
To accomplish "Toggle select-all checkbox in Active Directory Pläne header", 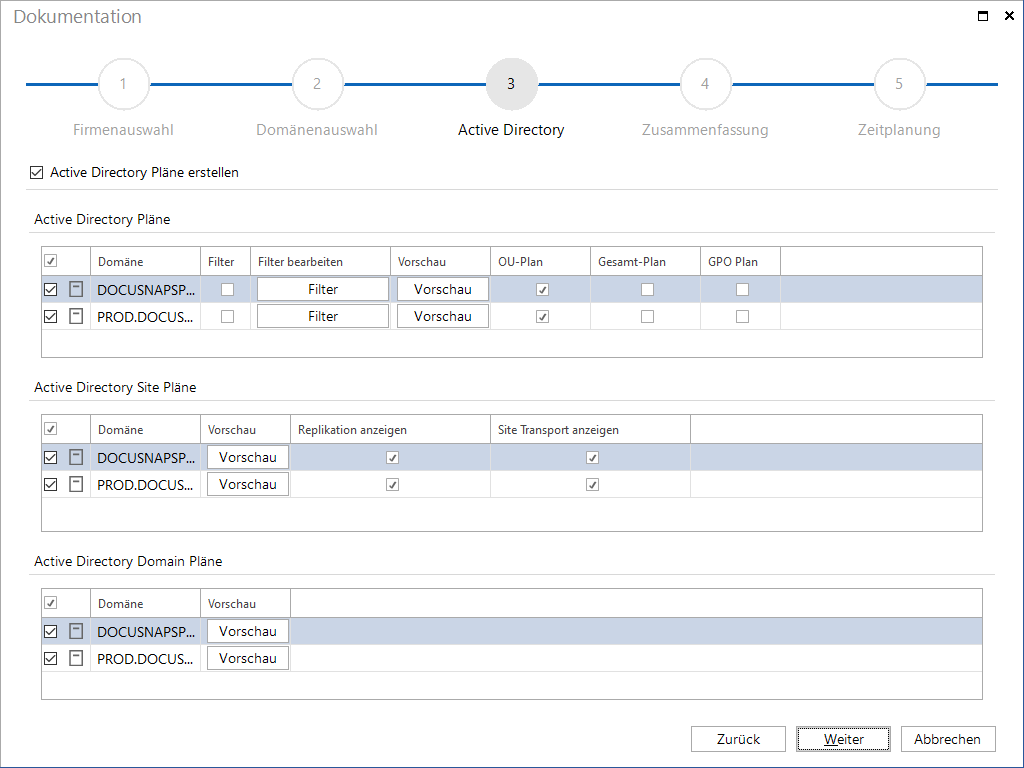I will pyautogui.click(x=50, y=261).
